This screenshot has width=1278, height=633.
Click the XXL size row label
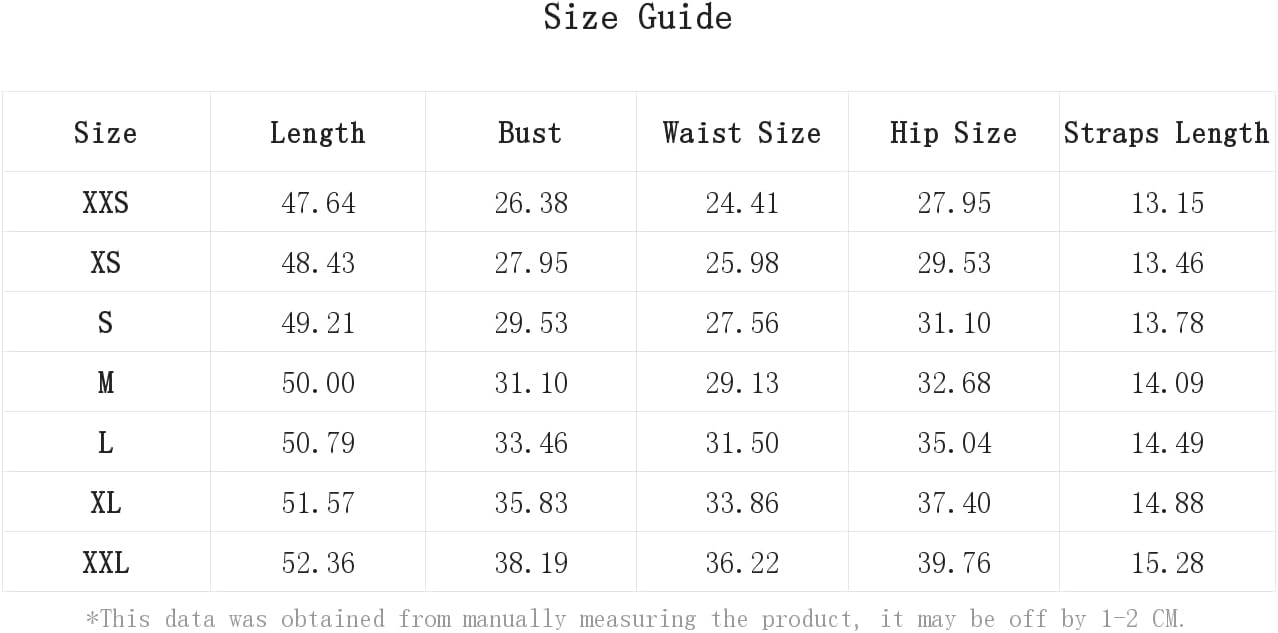pos(106,563)
